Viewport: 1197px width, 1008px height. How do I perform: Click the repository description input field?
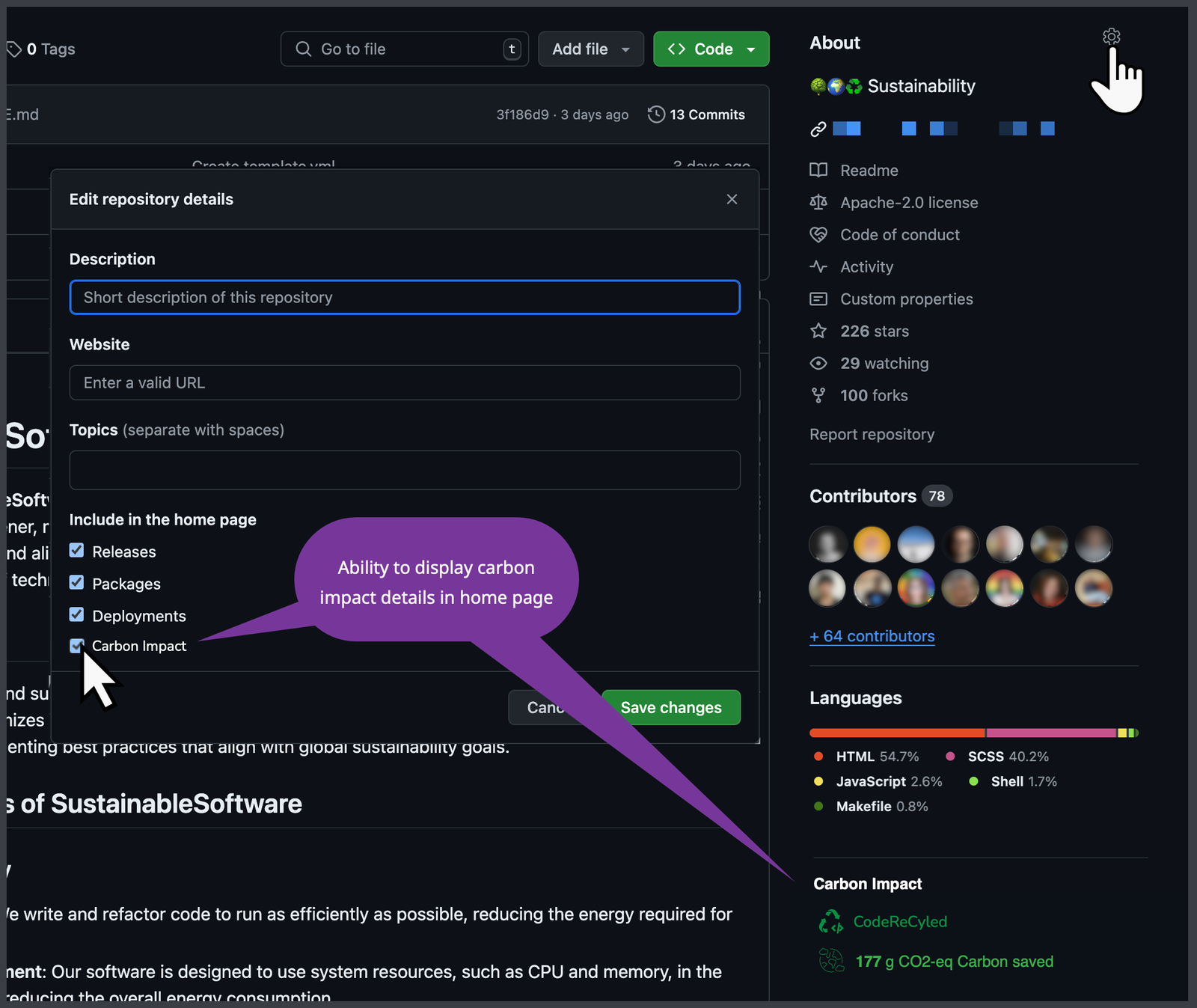click(404, 297)
